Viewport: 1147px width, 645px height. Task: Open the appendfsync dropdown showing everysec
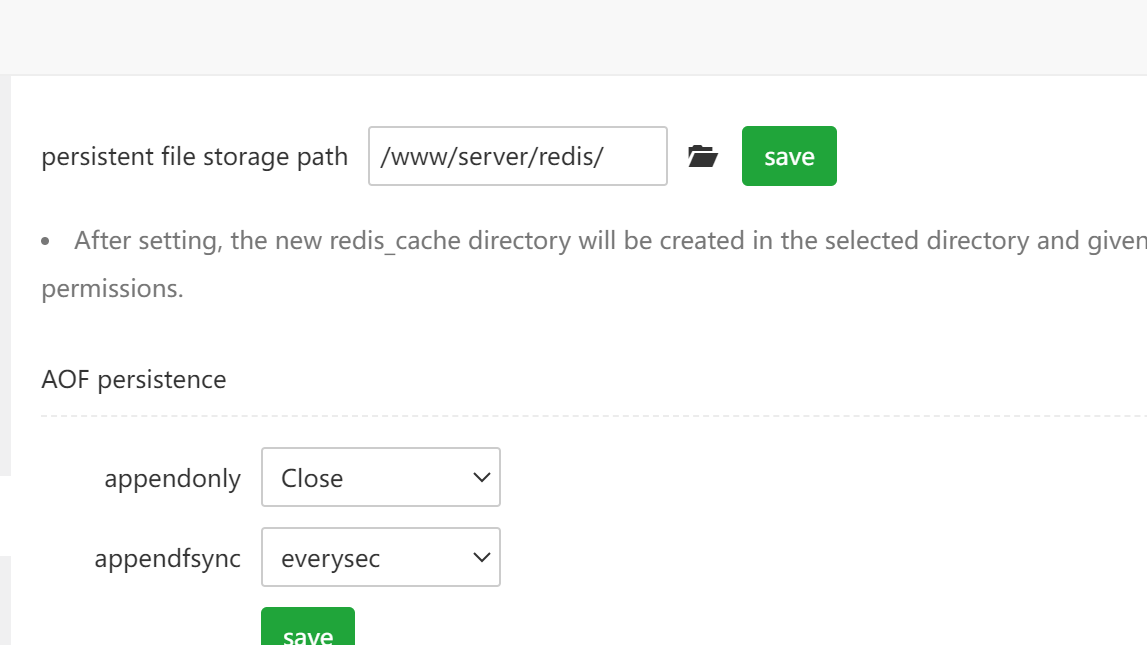pyautogui.click(x=380, y=558)
